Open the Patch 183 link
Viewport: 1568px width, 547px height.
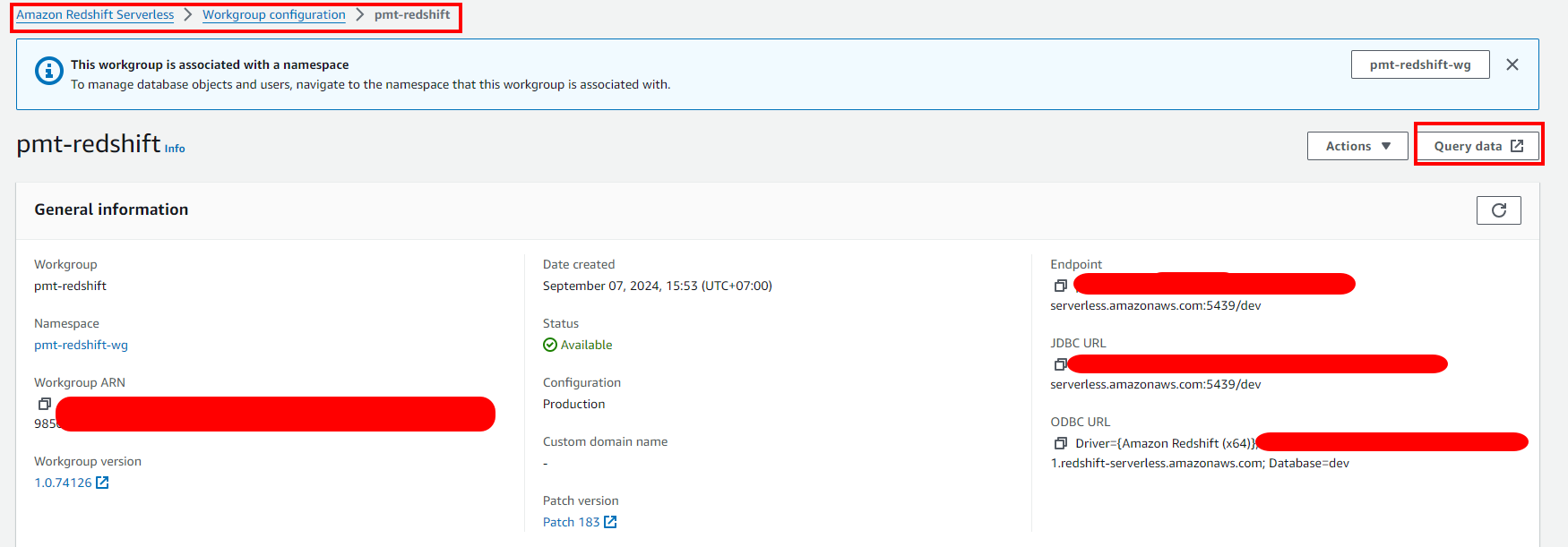[580, 522]
